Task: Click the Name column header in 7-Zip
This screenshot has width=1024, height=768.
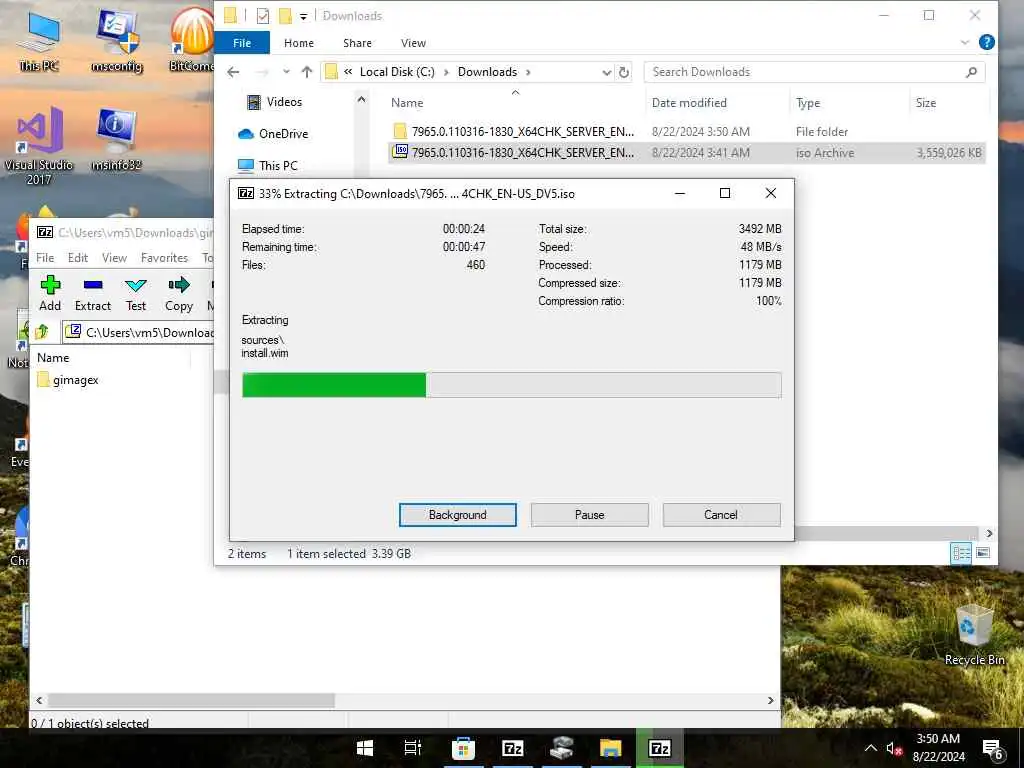Action: (x=53, y=357)
